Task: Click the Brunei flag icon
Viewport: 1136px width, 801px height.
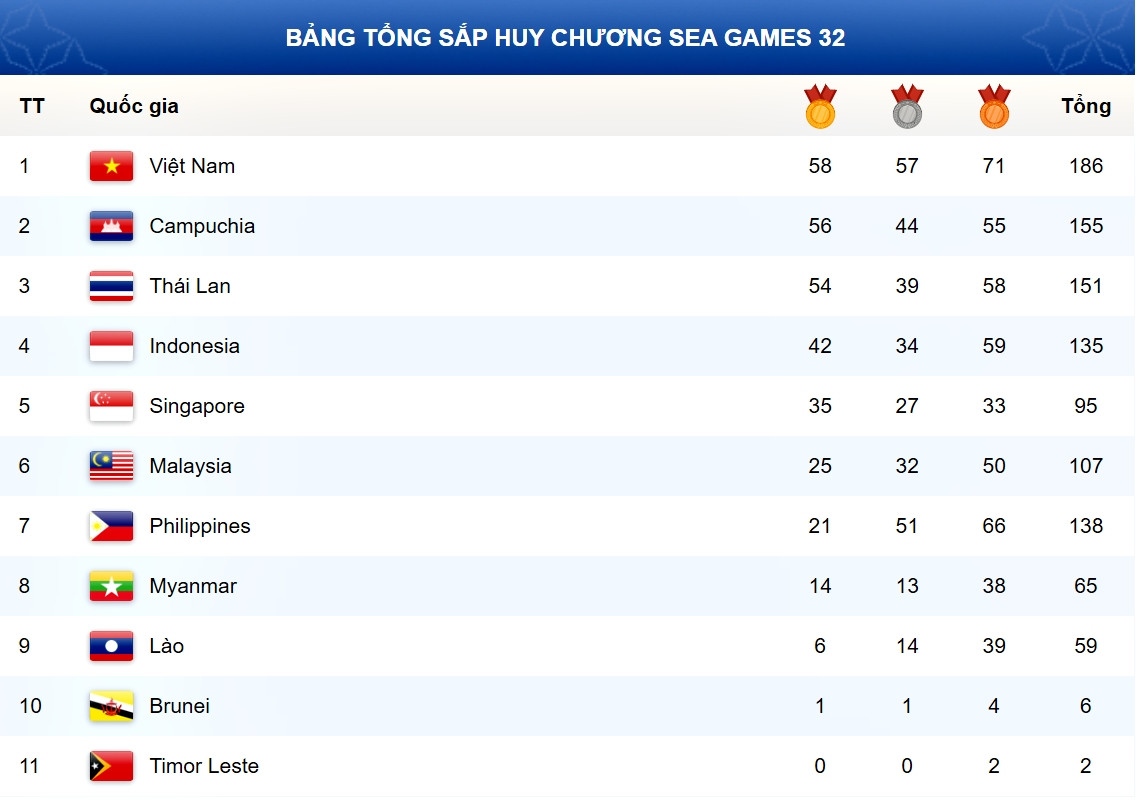Action: [x=111, y=706]
